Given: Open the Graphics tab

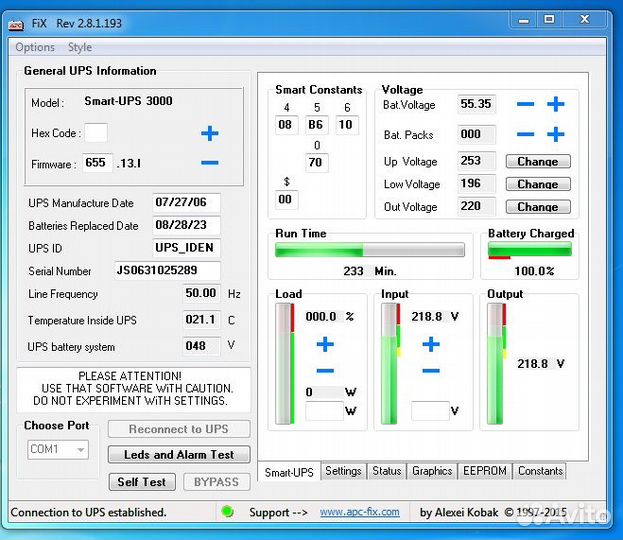Looking at the screenshot, I should coord(432,471).
